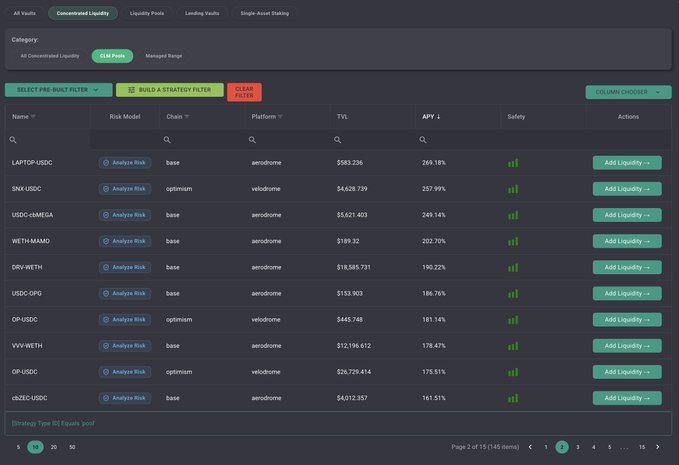Open the Single-Asset Staking tab
This screenshot has width=679, height=465.
coord(265,13)
